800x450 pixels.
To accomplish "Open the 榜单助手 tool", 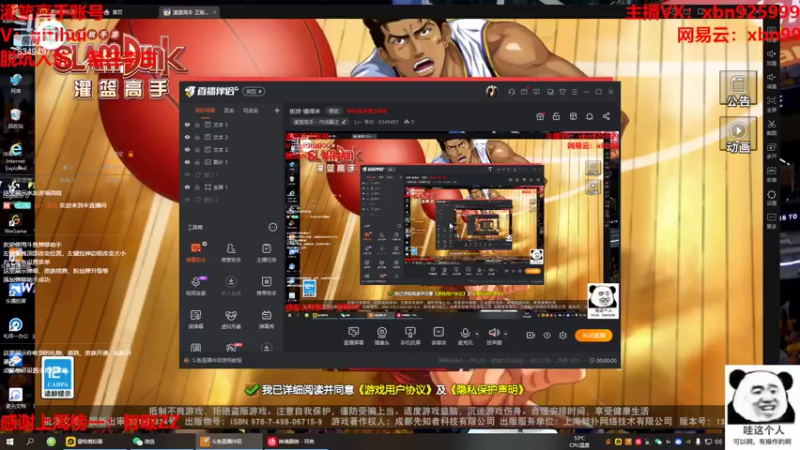I will pos(266,285).
